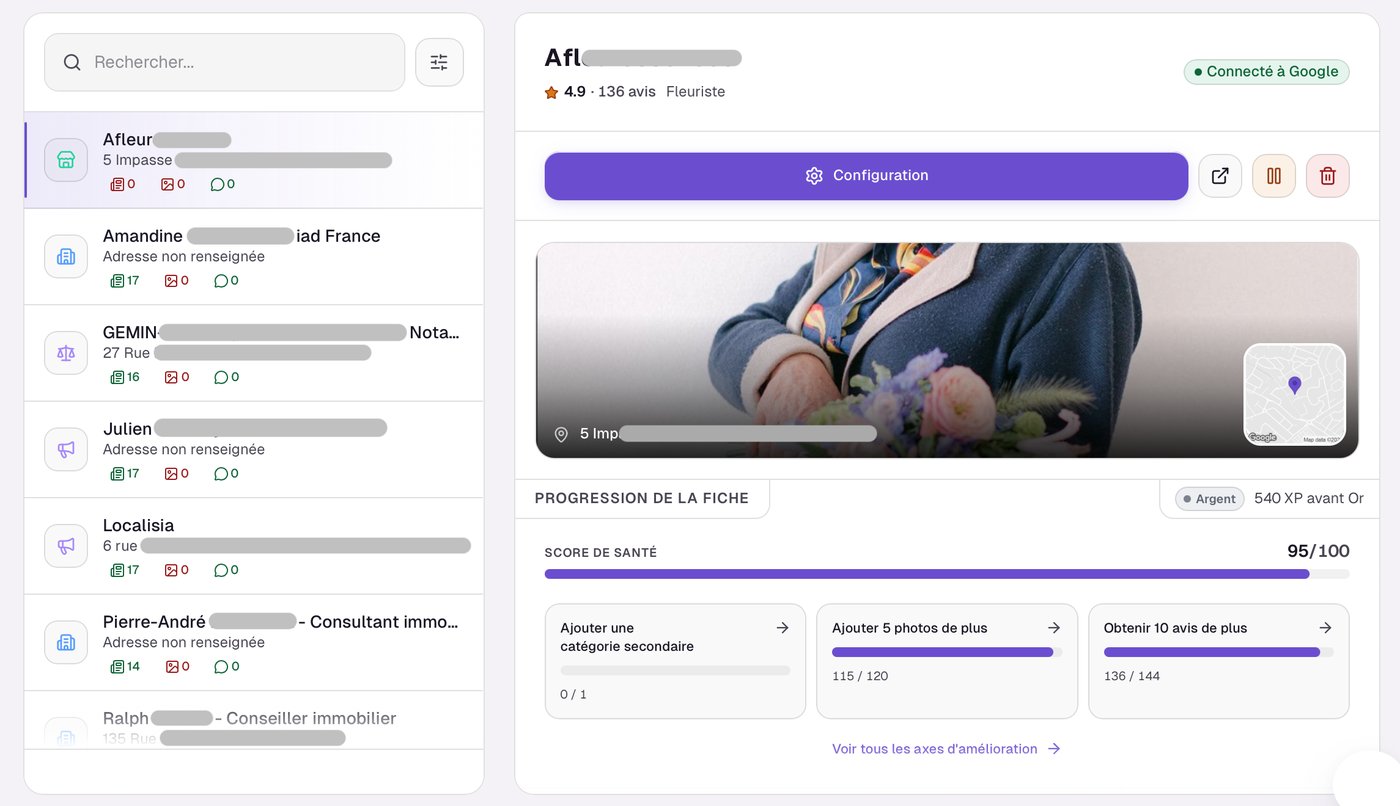Click the 95/100 score value
The image size is (1400, 806).
1318,551
